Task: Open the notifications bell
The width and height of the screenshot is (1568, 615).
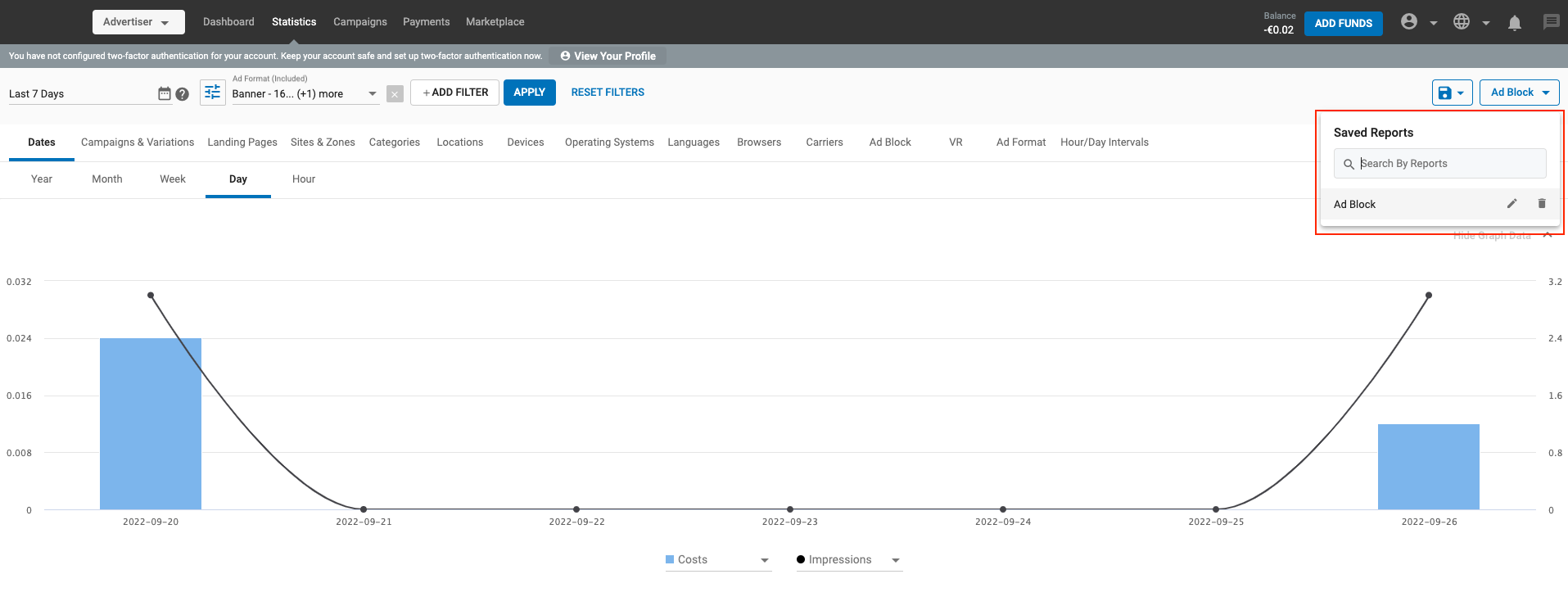Action: tap(1514, 23)
